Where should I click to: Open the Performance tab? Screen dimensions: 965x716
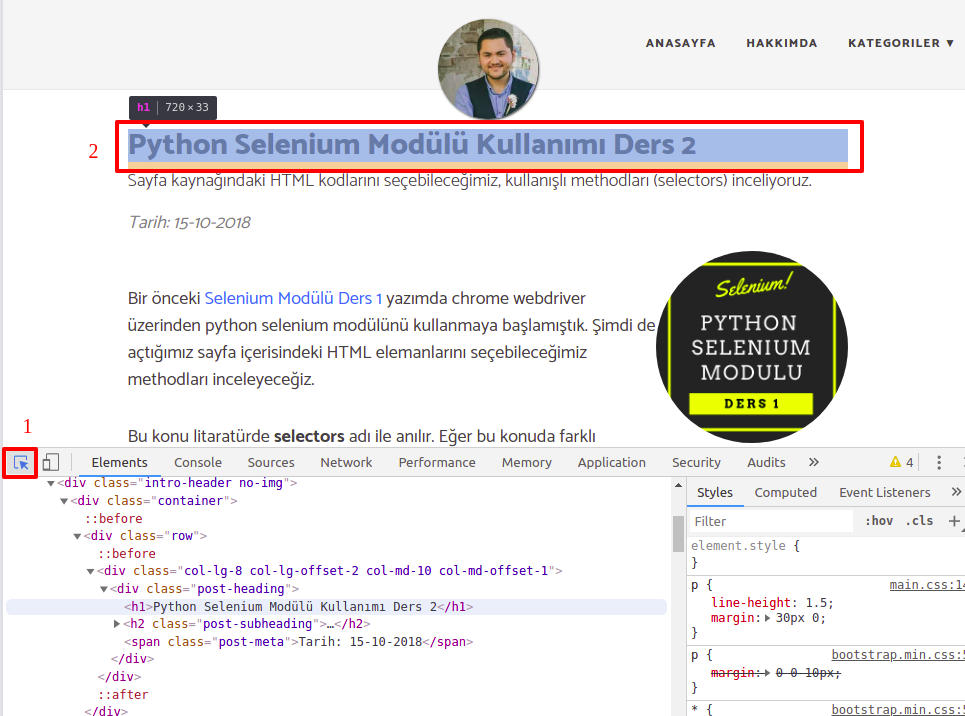tap(437, 462)
